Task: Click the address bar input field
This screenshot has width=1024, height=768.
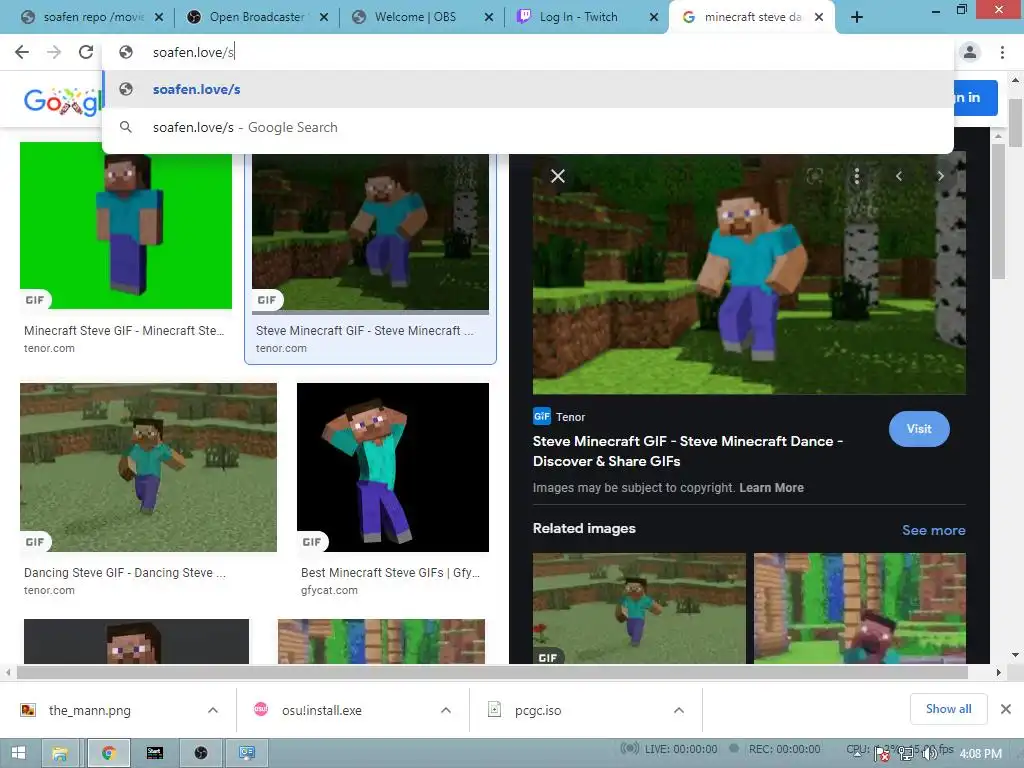Action: (528, 52)
